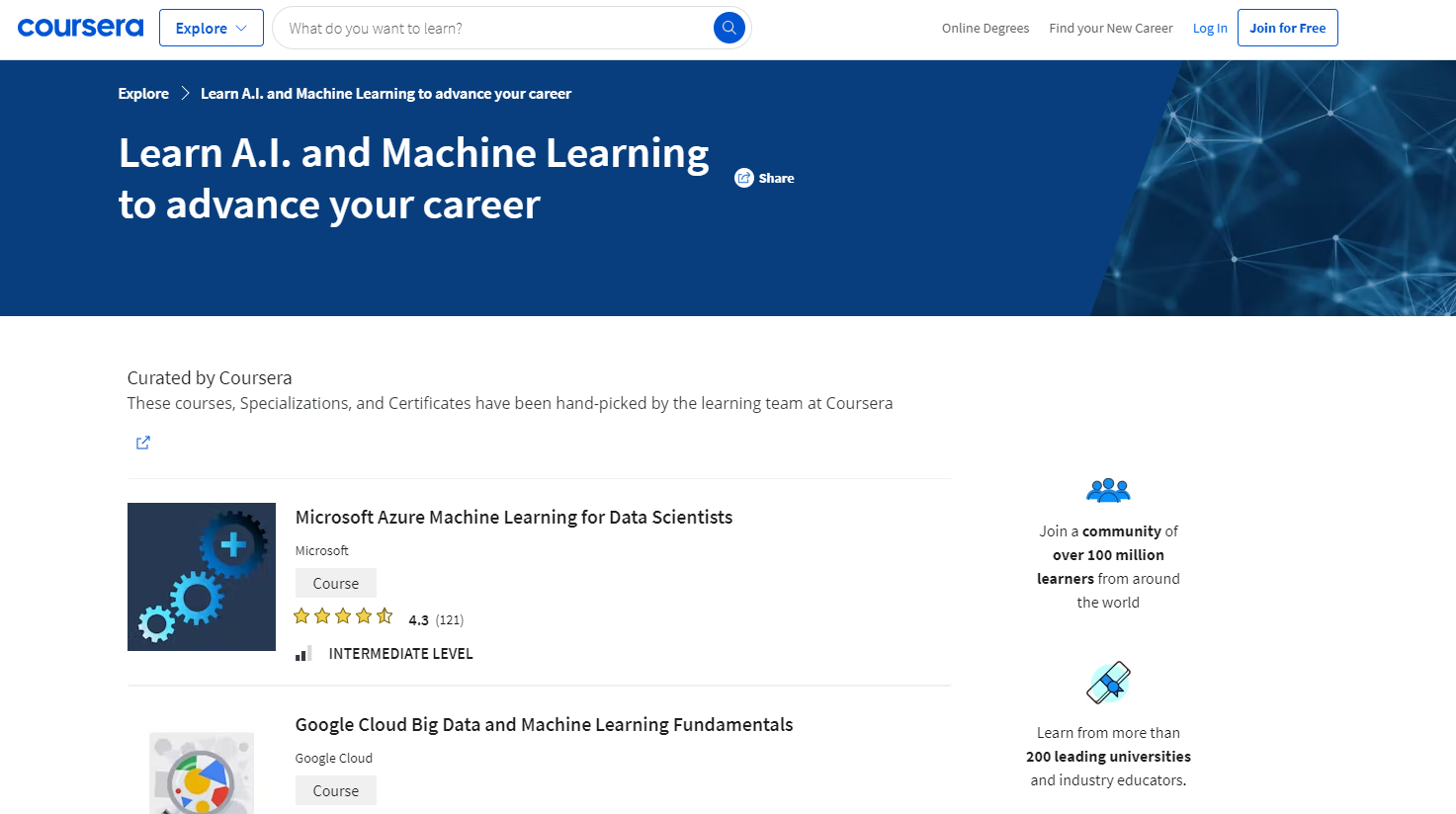Image resolution: width=1456 pixels, height=814 pixels.
Task: Click the Coursera logo
Action: coord(80,28)
